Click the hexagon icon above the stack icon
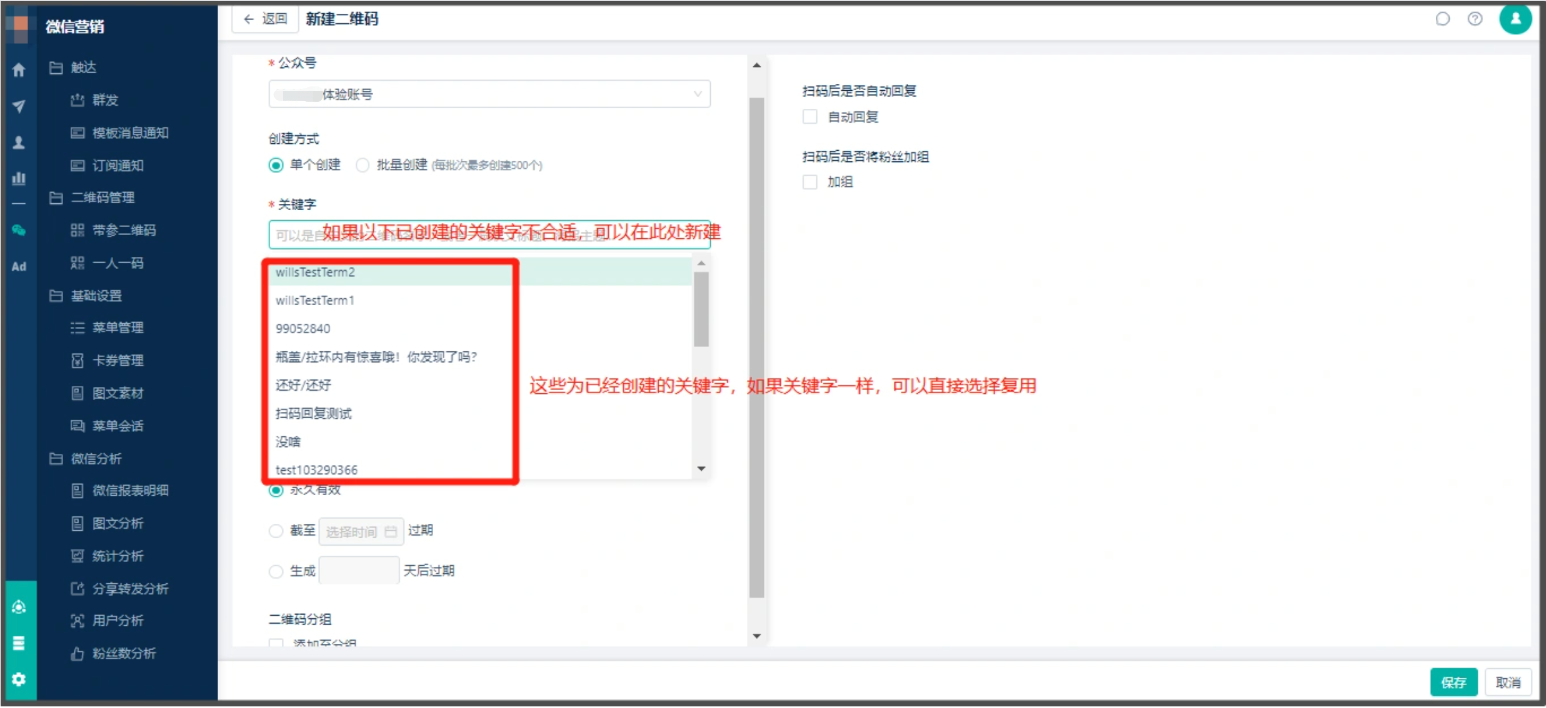 (x=18, y=607)
